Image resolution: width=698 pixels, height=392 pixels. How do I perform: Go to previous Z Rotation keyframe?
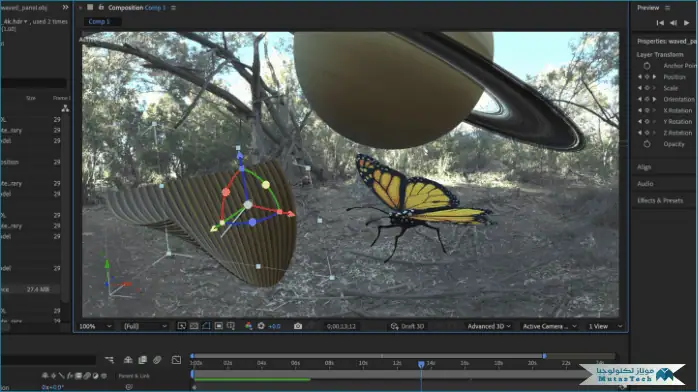(640, 133)
